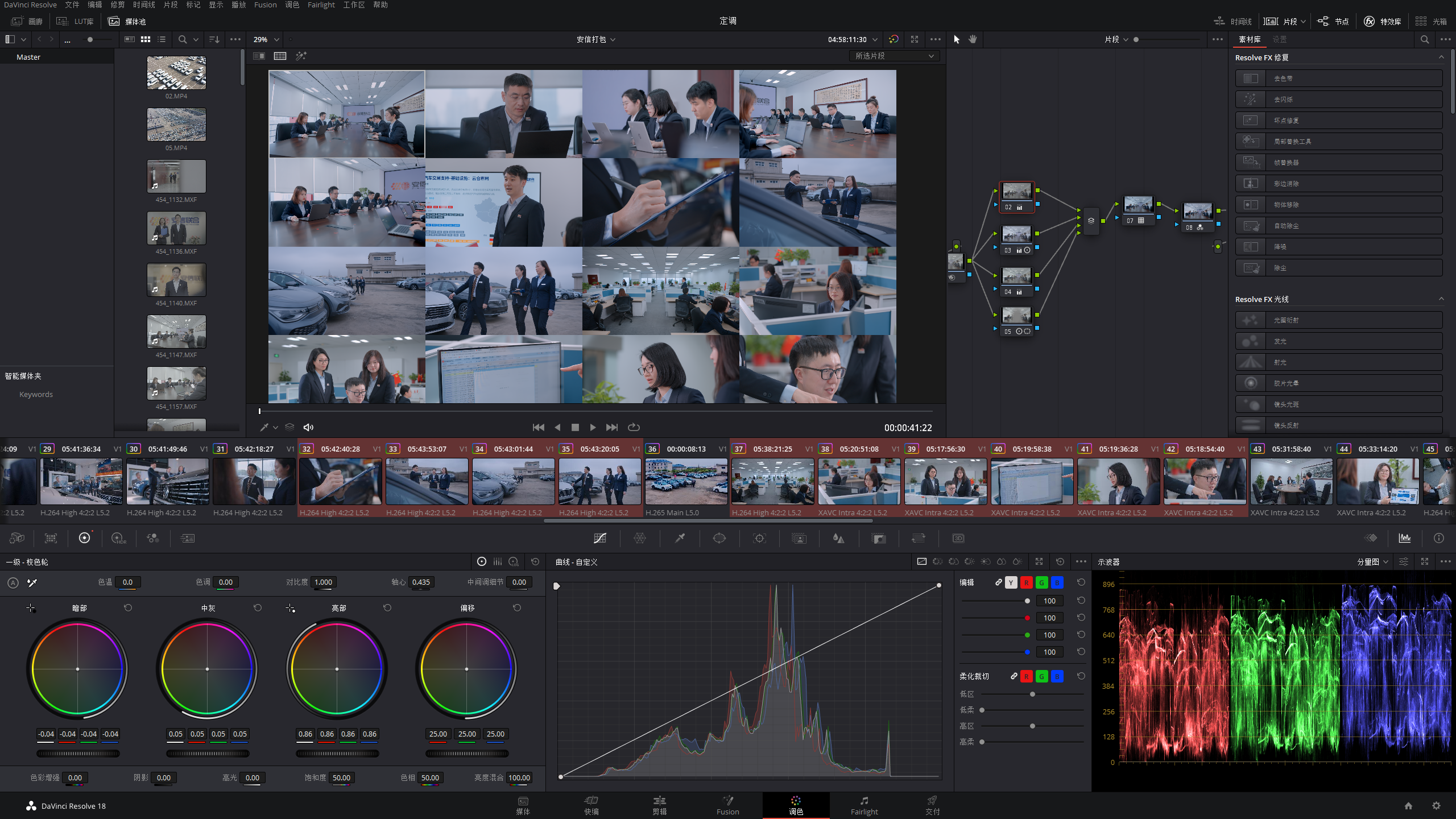Play the clip forward
This screenshot has width=1456, height=819.
coord(593,427)
